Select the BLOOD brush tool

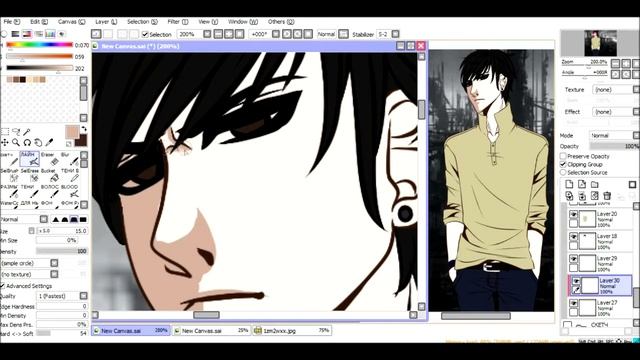[69, 191]
